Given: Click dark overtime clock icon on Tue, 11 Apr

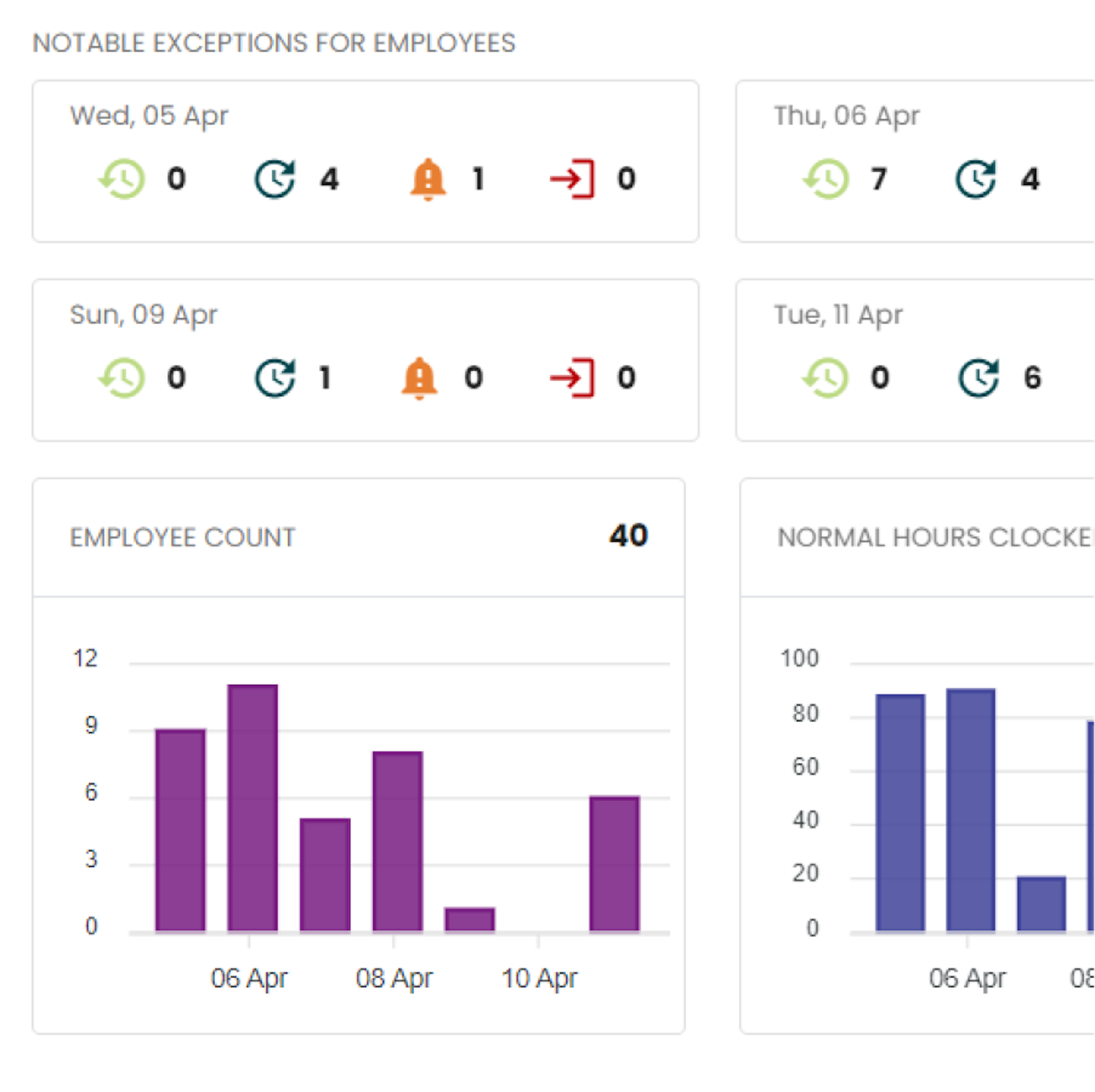Looking at the screenshot, I should click(x=978, y=378).
